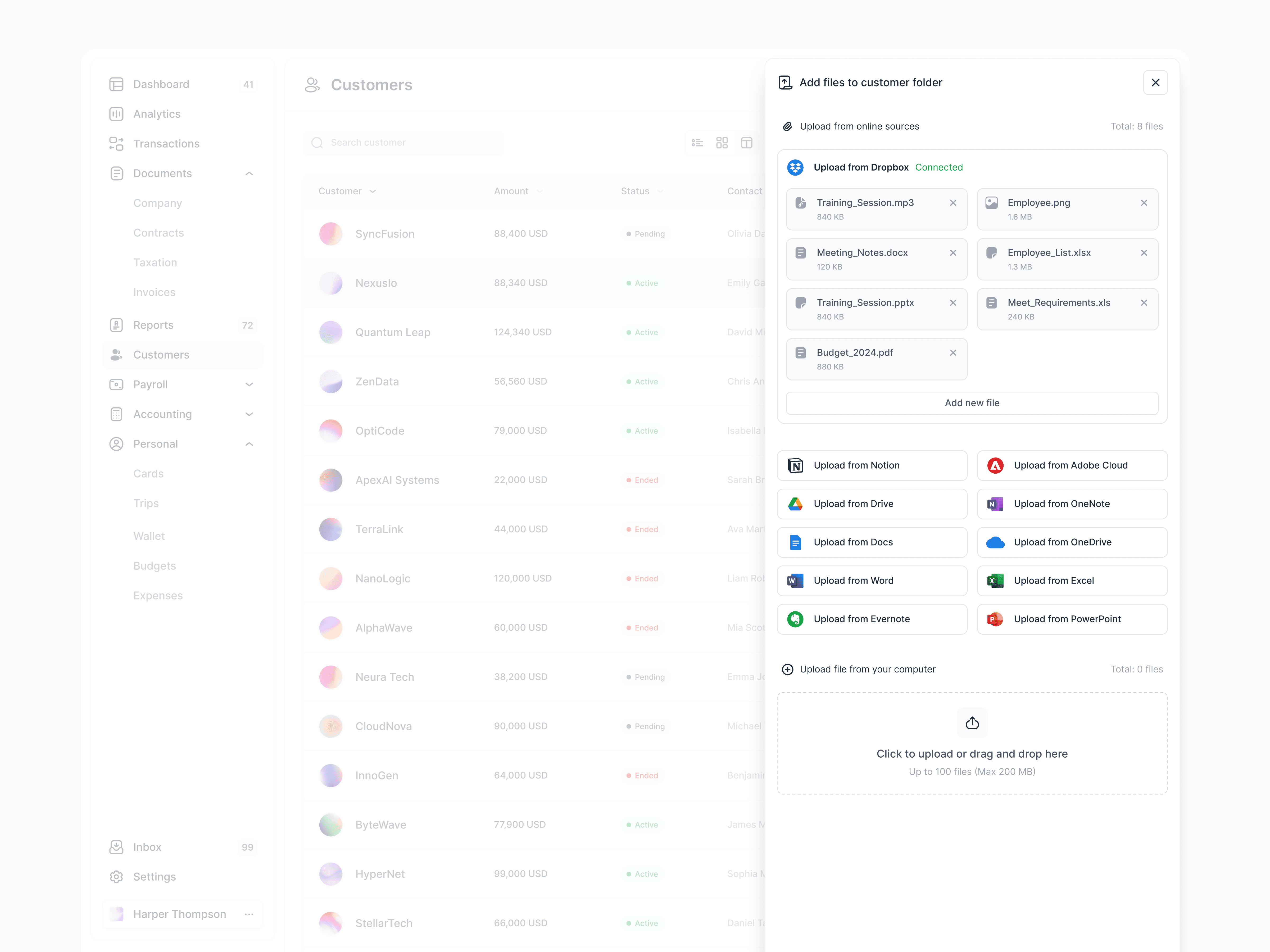Collapse the Personal section

(x=249, y=444)
